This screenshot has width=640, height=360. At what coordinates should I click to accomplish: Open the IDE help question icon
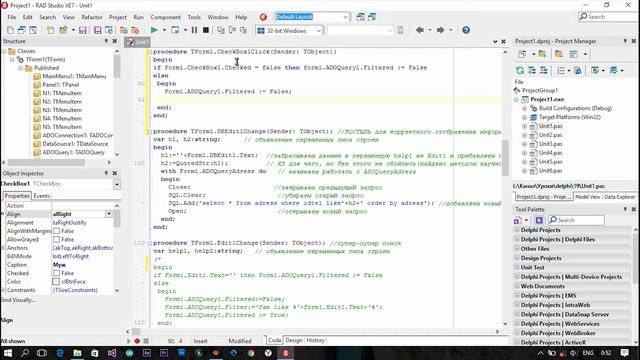466,30
